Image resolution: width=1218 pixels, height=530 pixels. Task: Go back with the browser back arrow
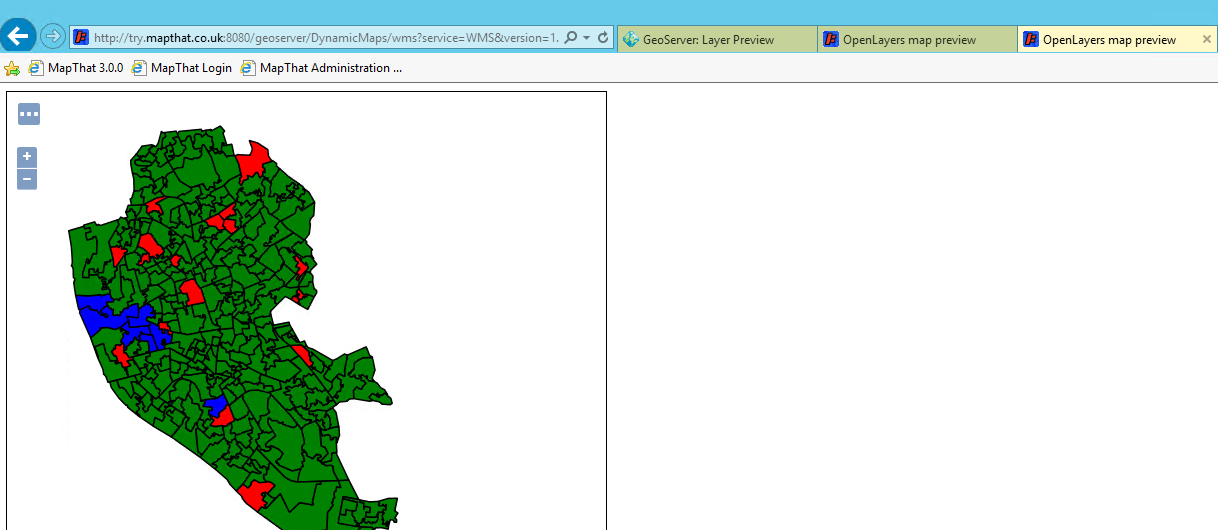click(x=18, y=37)
